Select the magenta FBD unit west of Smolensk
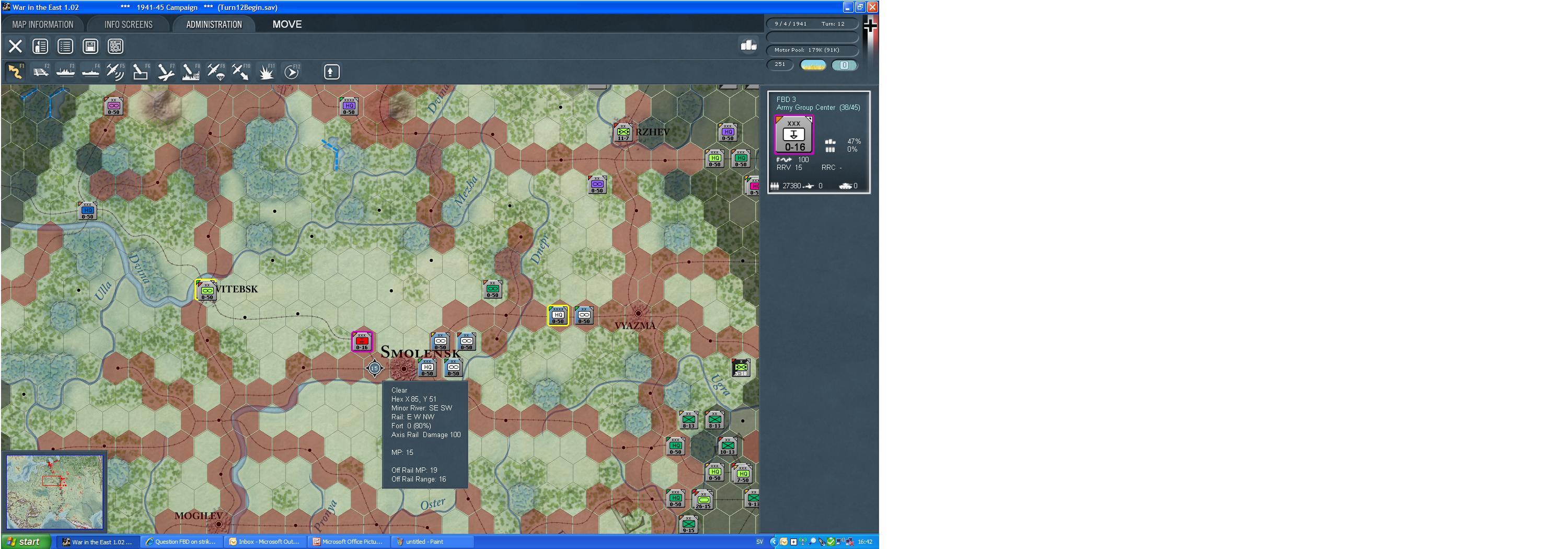Screen dimensions: 1568x549 [362, 341]
